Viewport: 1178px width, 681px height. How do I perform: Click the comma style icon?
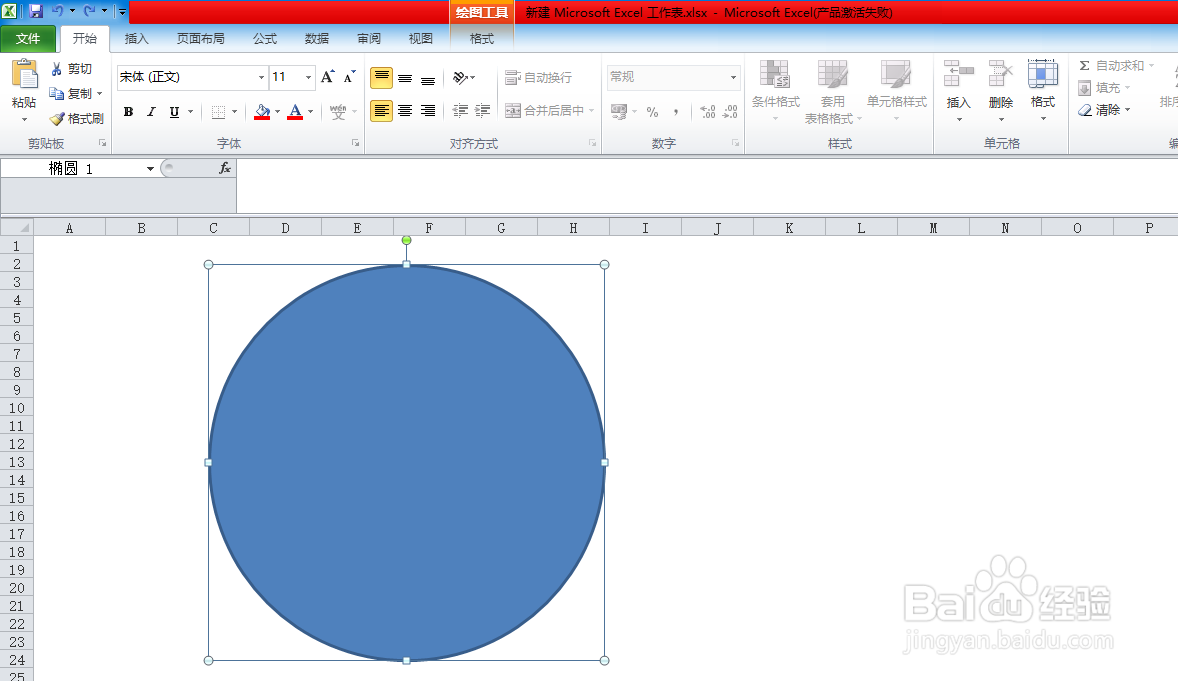pyautogui.click(x=675, y=112)
